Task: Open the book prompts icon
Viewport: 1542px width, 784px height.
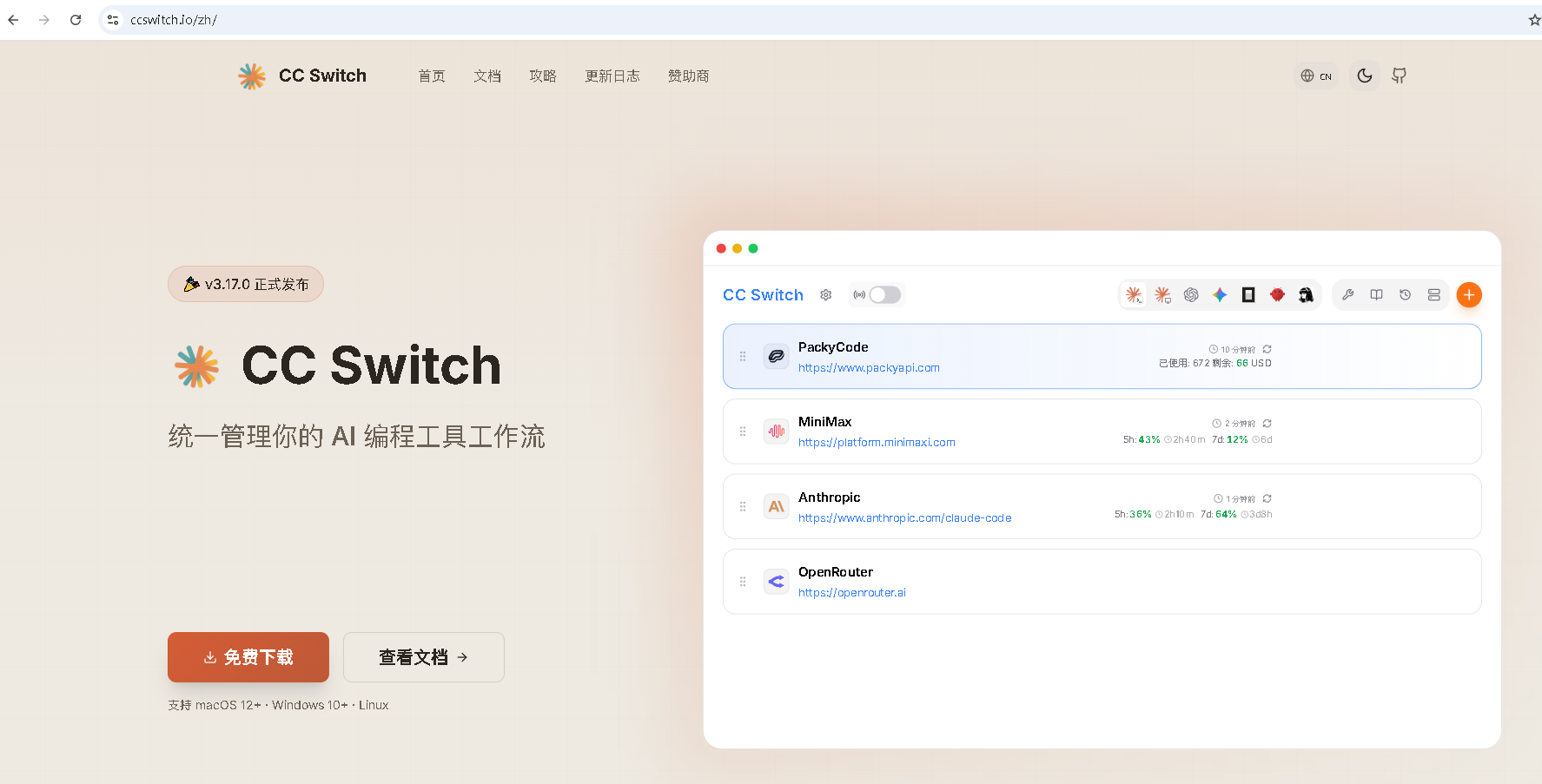Action: click(1376, 295)
